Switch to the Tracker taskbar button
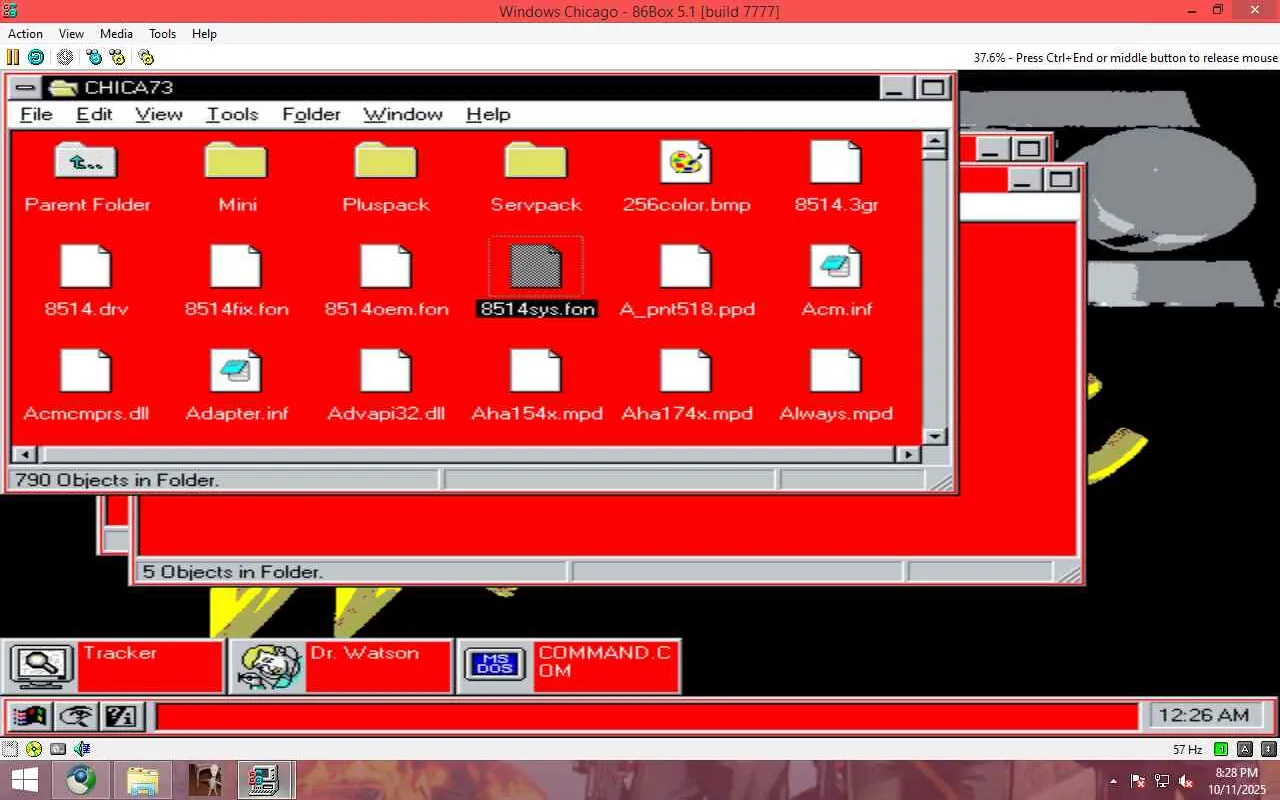1280x800 pixels. coord(113,666)
